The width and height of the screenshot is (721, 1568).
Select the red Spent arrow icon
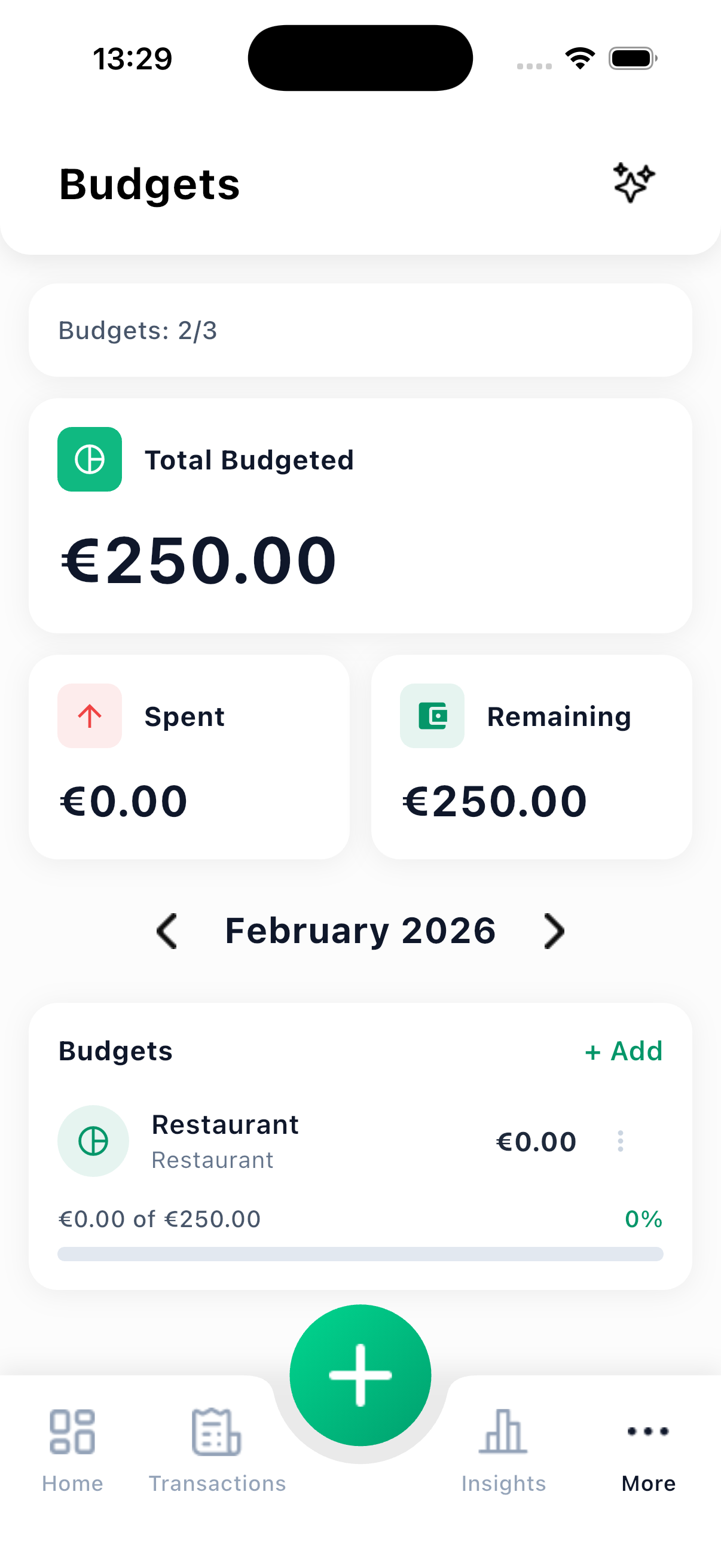(90, 716)
